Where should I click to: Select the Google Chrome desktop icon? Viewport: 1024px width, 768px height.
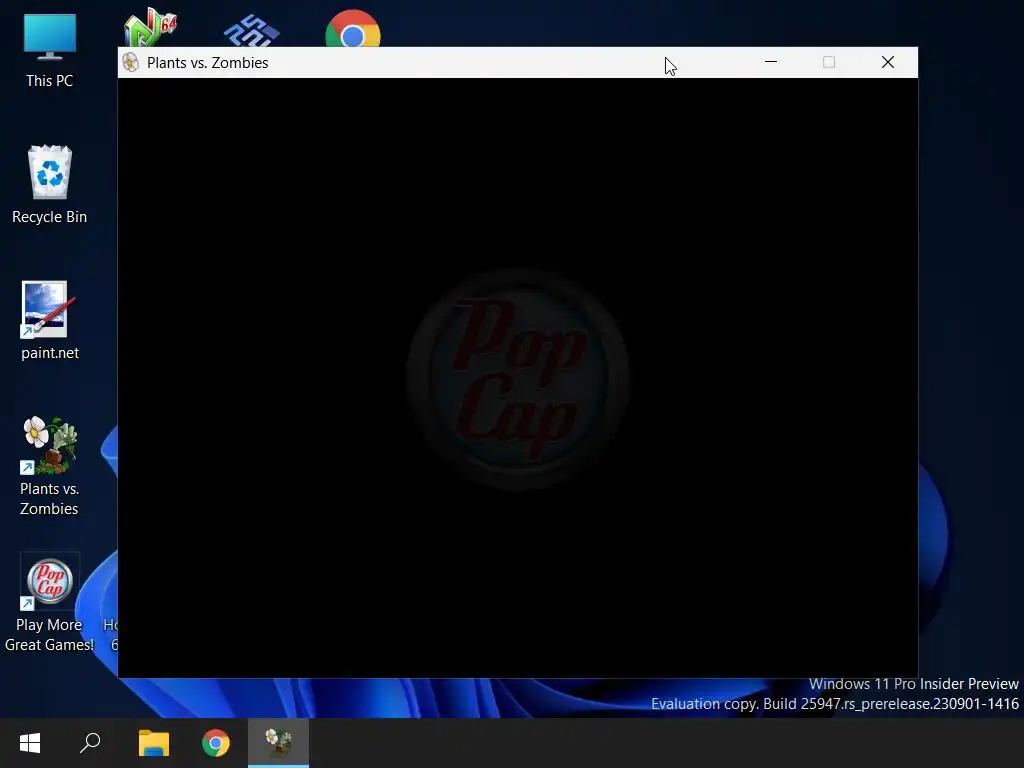[x=353, y=29]
